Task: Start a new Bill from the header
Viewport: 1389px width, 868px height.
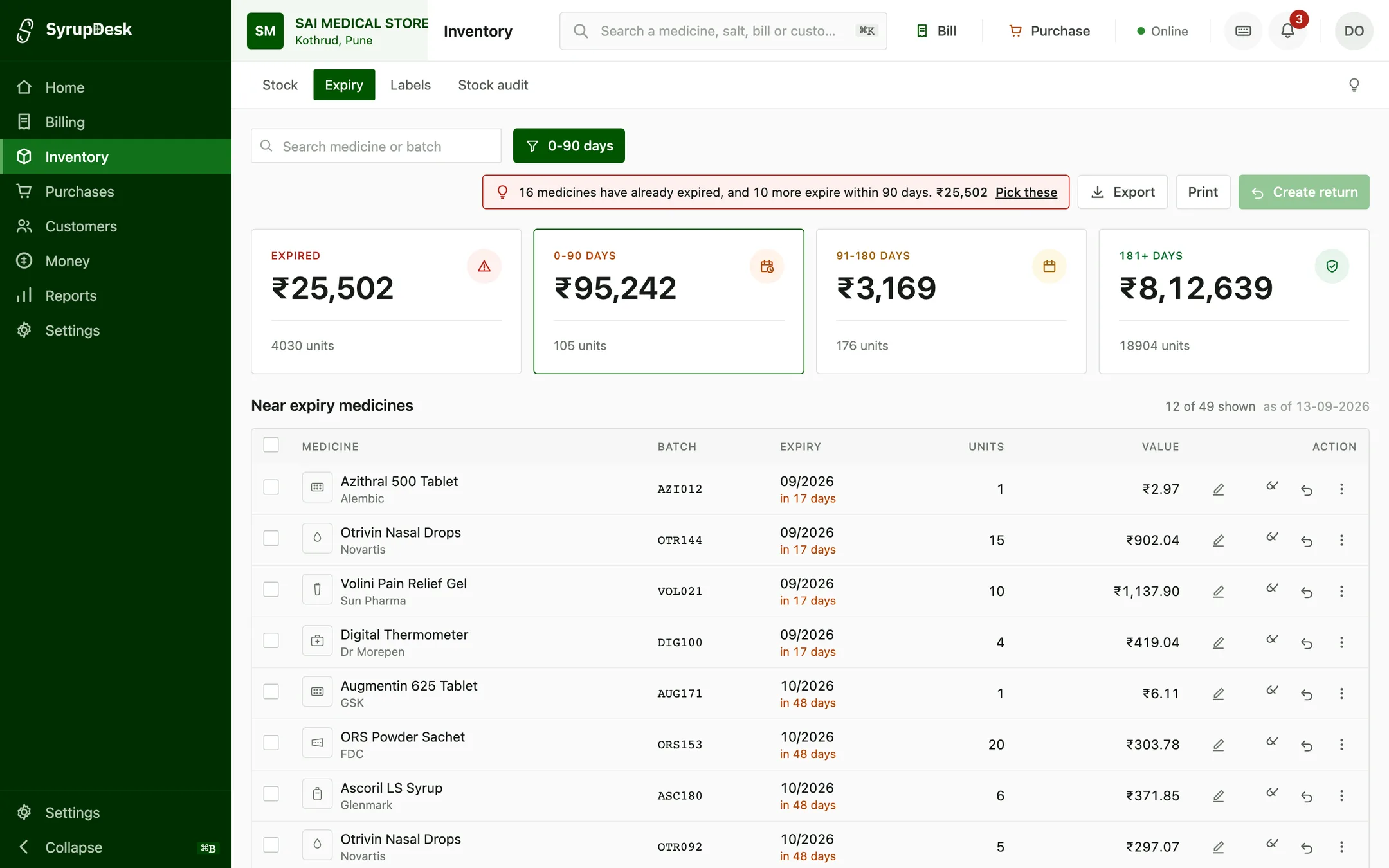Action: [x=936, y=31]
